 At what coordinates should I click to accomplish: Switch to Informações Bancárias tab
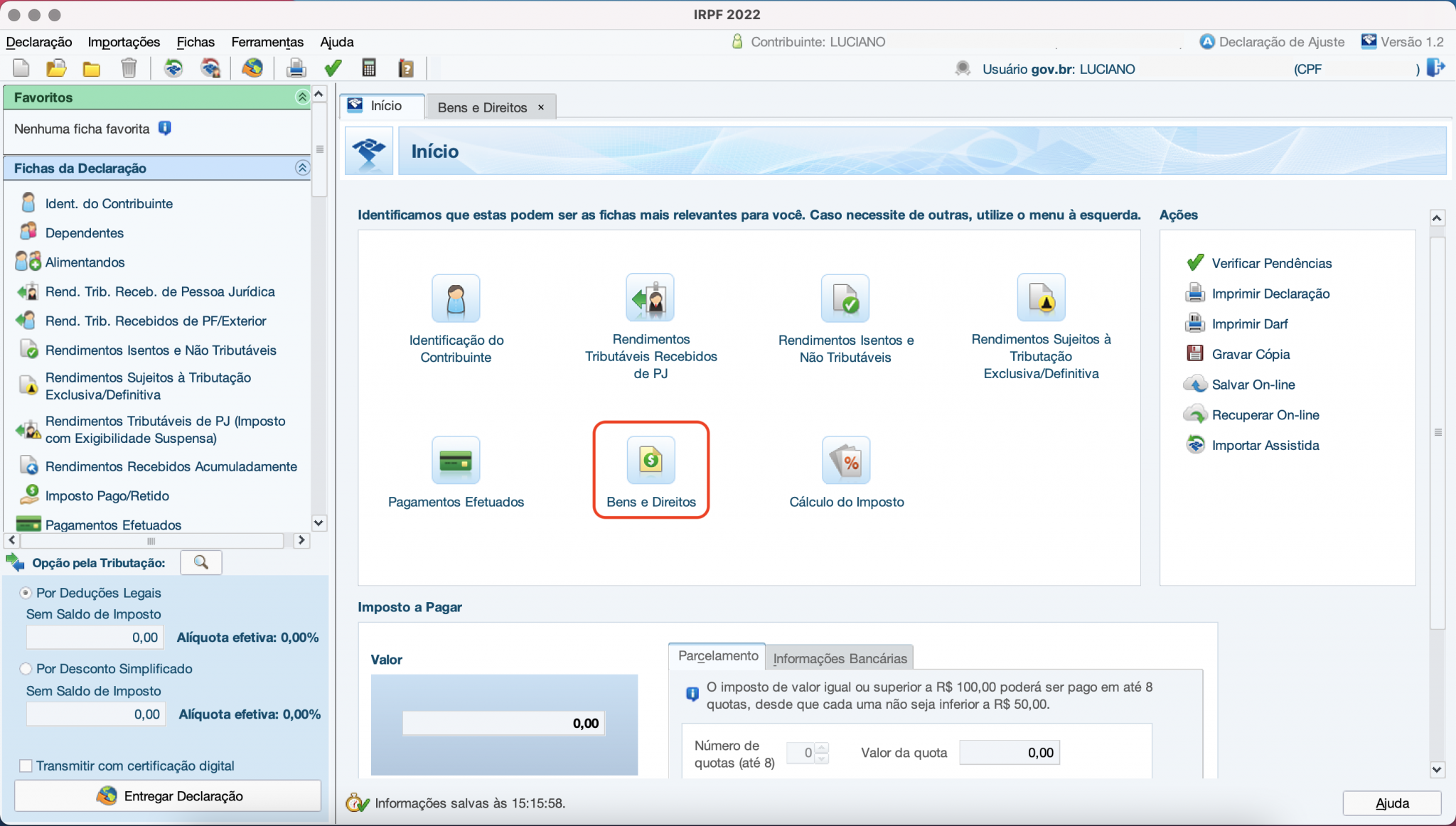click(840, 658)
